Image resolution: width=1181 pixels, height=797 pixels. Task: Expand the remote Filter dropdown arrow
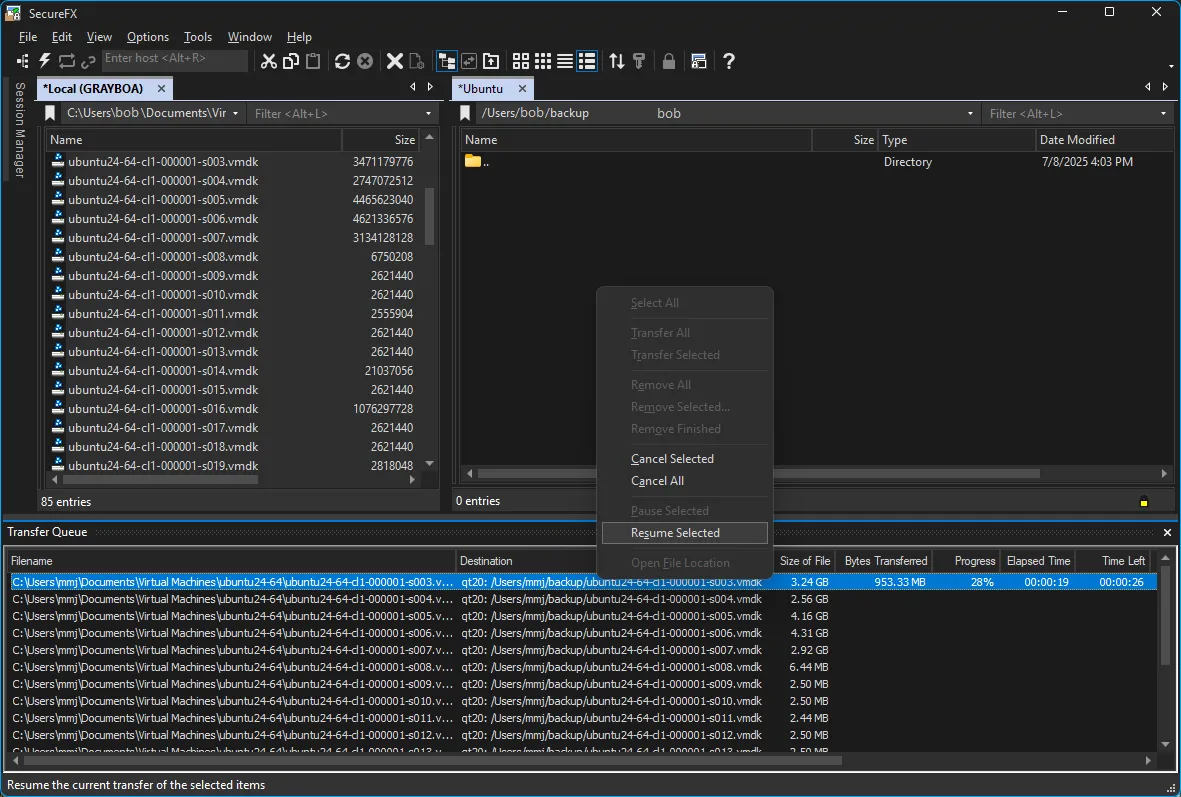[1163, 114]
